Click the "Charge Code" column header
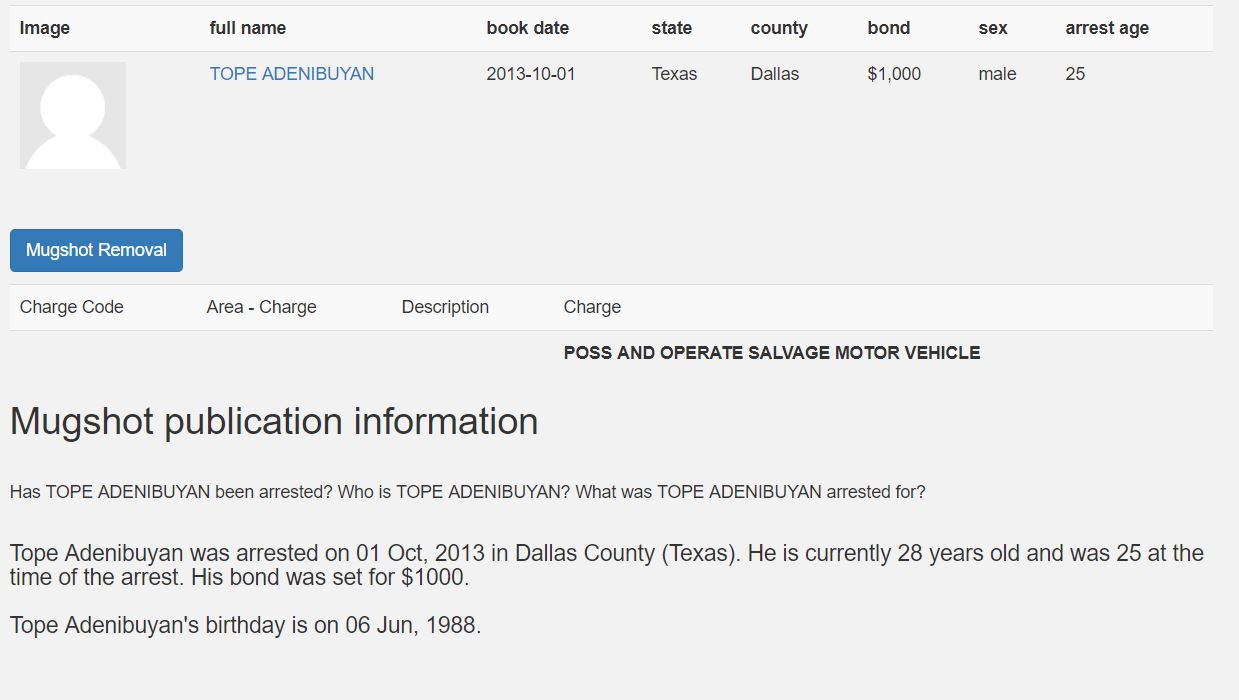 click(x=72, y=307)
